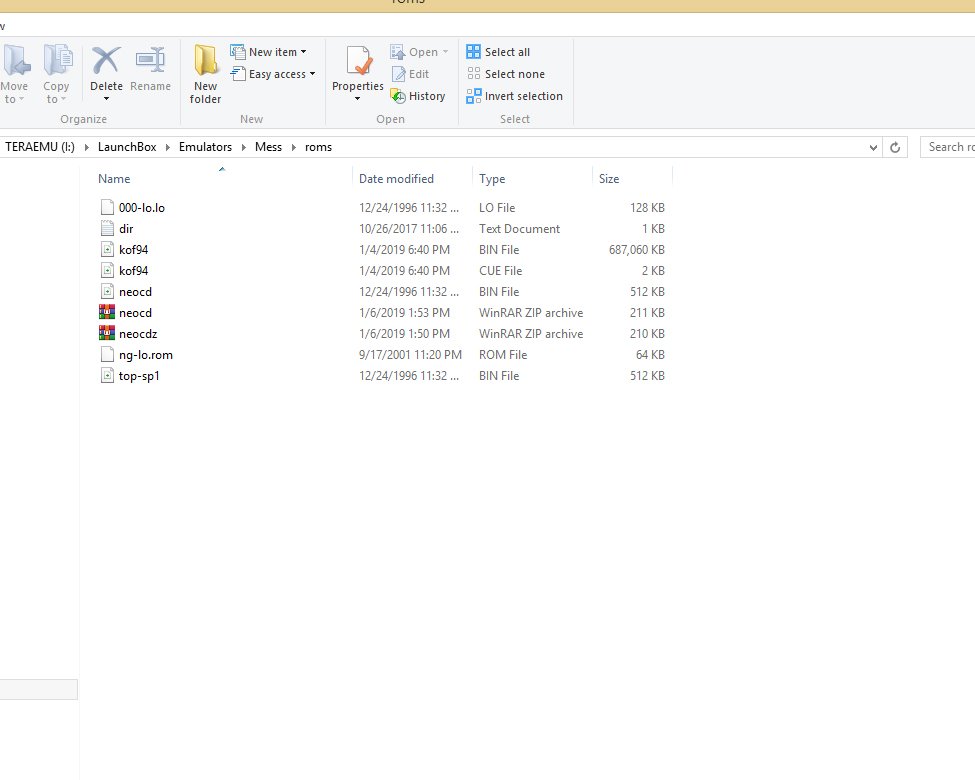This screenshot has height=780, width=975.
Task: Click the Rename icon in ribbon
Action: pos(150,62)
